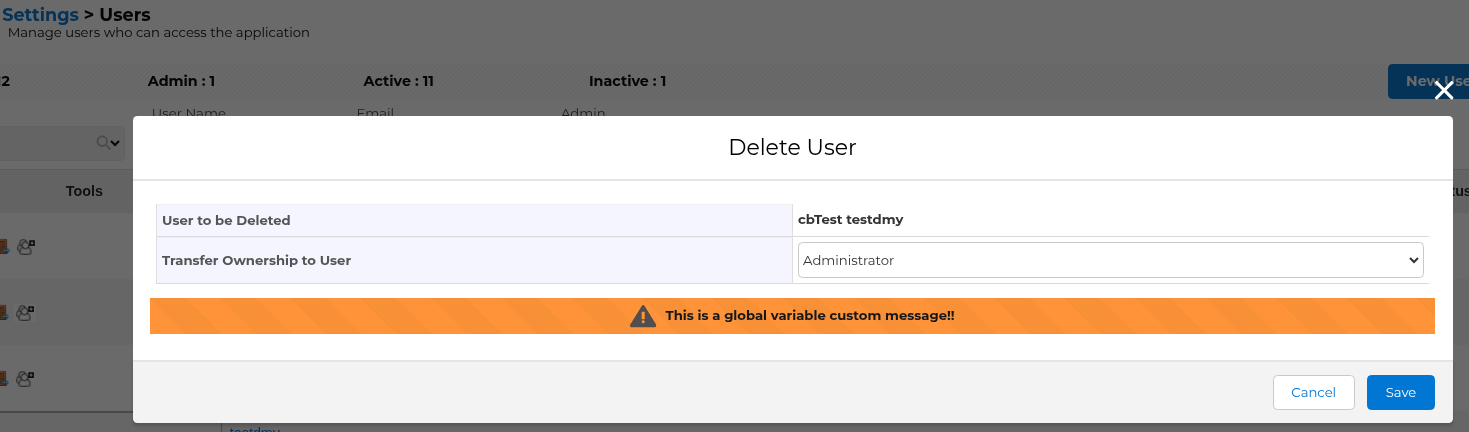Screen dimensions: 1469x432
Task: Click the 'Transfer Ownership to User' label
Action: (x=256, y=260)
